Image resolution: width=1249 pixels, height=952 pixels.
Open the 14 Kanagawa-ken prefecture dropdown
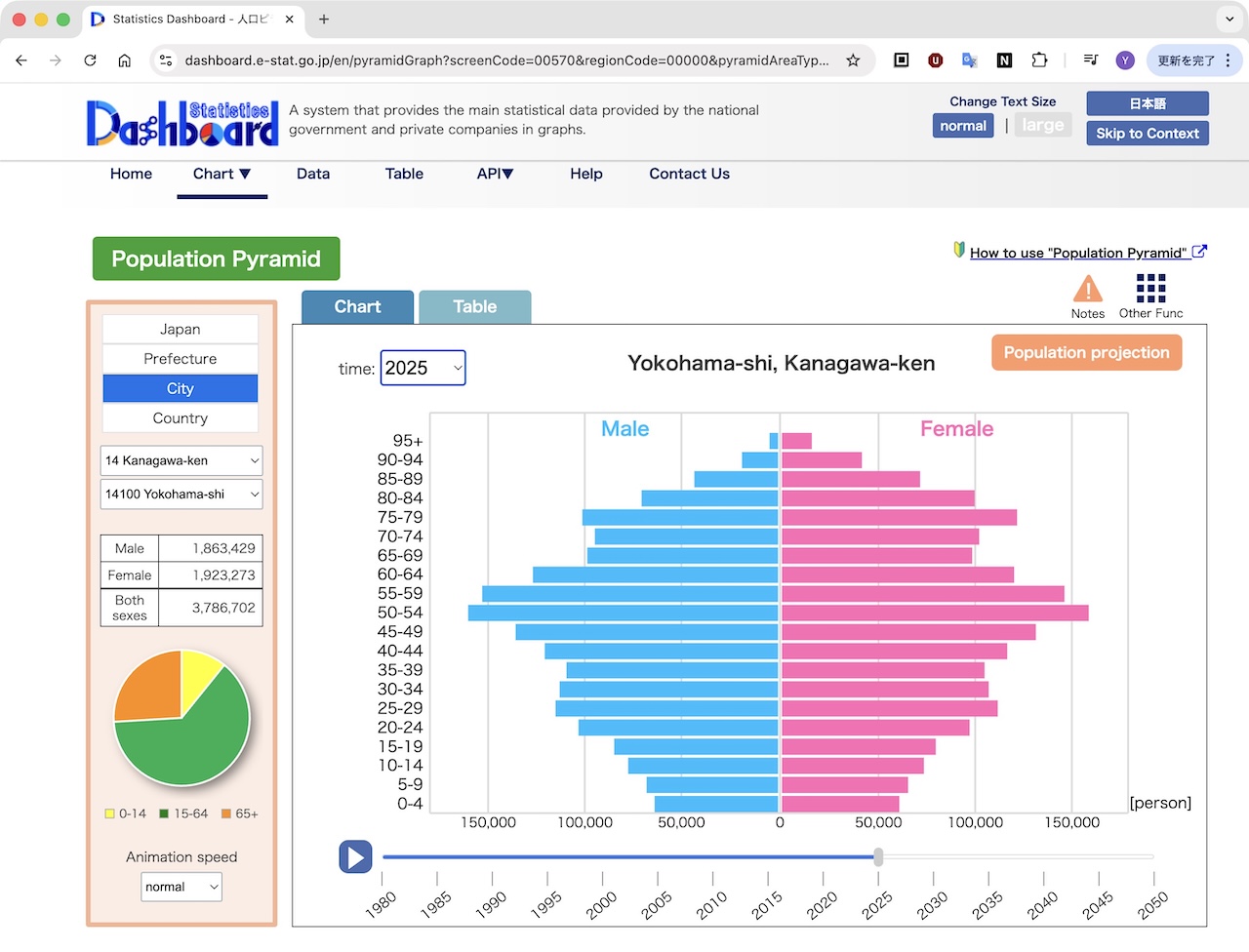tap(181, 460)
